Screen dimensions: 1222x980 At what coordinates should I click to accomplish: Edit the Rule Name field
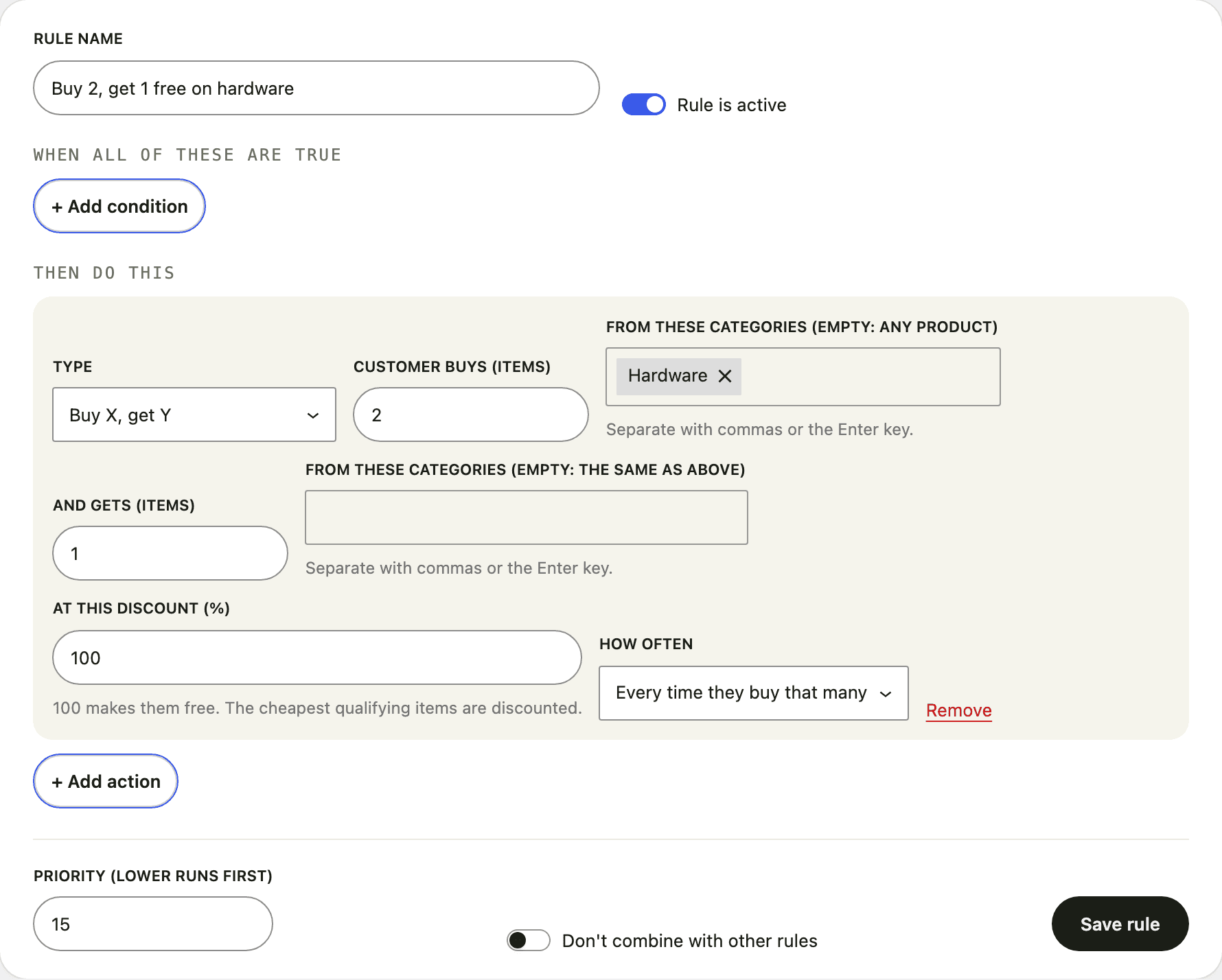pos(316,88)
